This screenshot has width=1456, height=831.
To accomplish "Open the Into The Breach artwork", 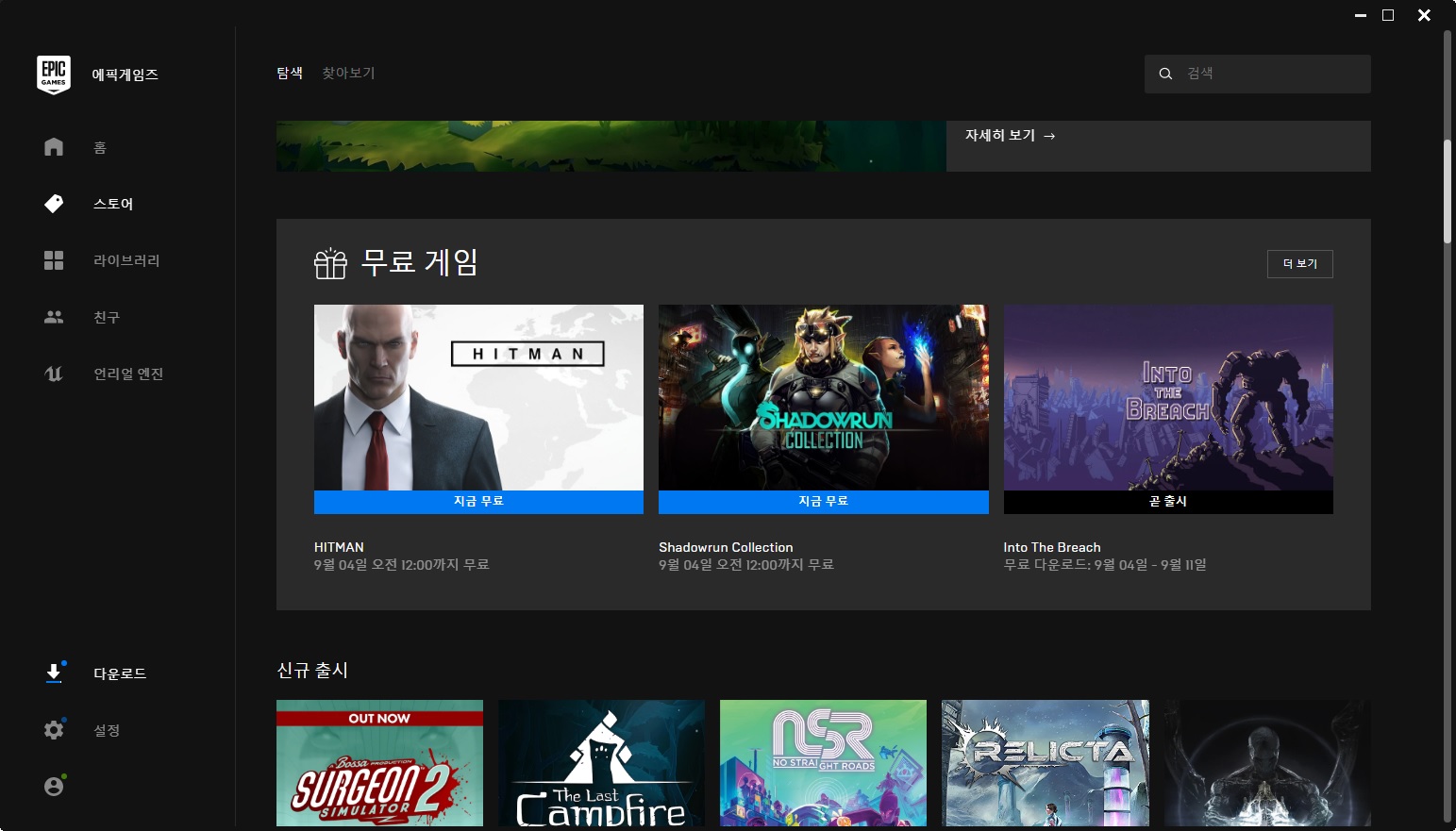I will coord(1168,397).
